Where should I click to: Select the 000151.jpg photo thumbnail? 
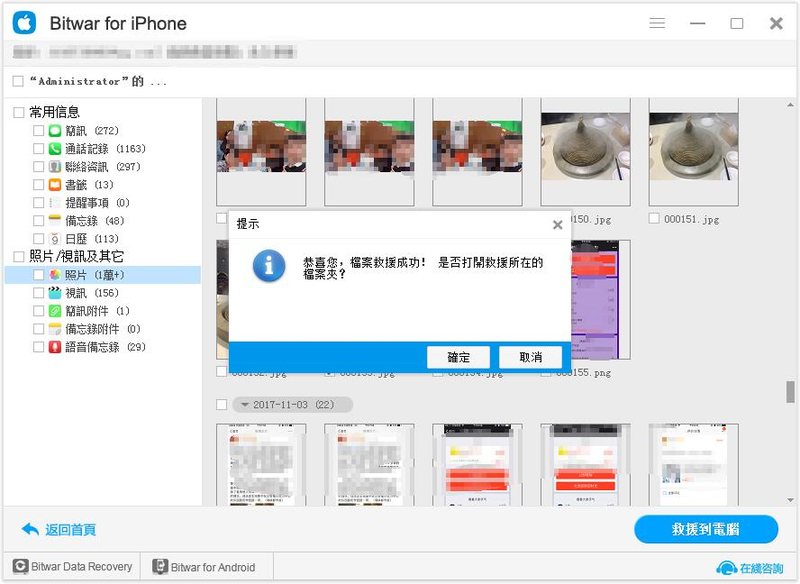click(693, 152)
